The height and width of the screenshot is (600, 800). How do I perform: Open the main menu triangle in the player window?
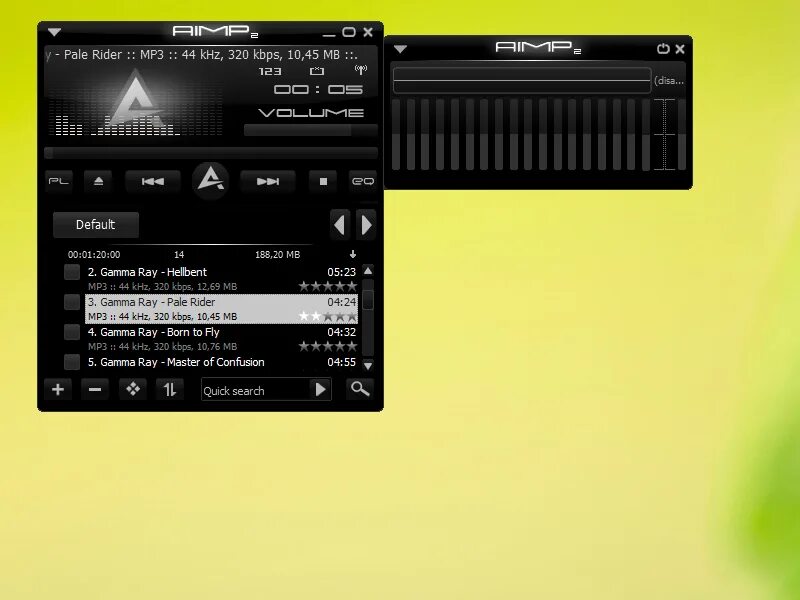point(55,32)
